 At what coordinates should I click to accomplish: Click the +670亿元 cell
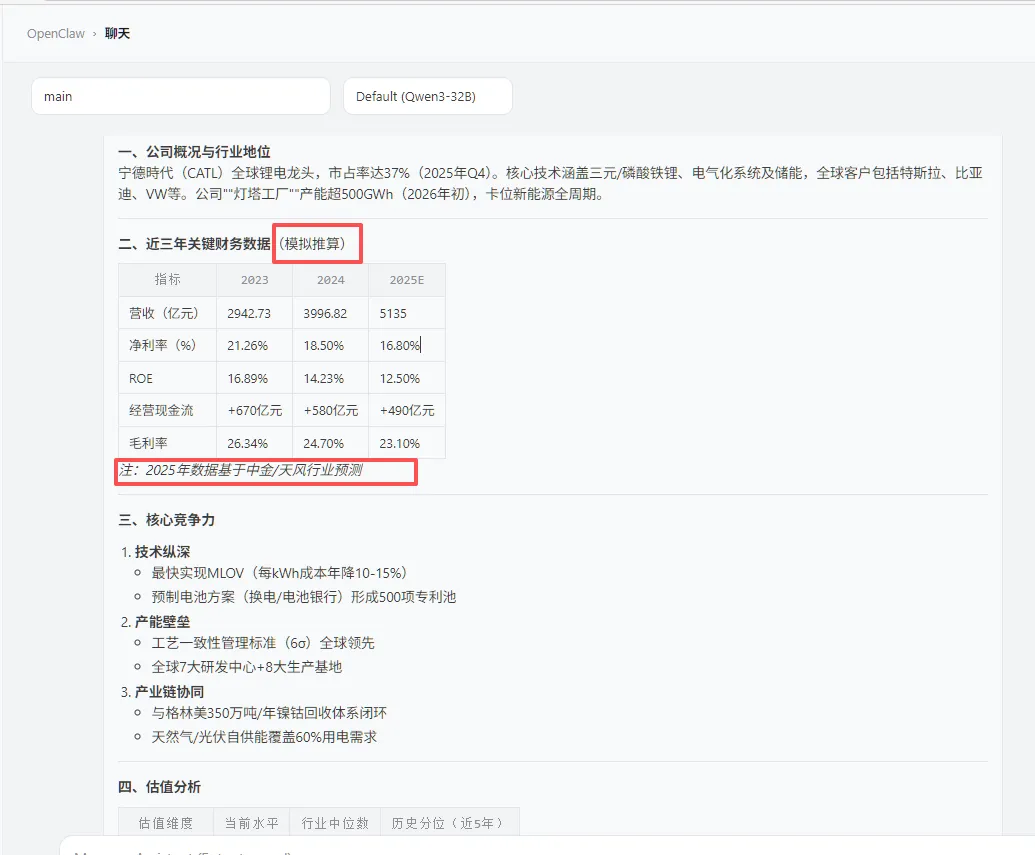pyautogui.click(x=254, y=411)
